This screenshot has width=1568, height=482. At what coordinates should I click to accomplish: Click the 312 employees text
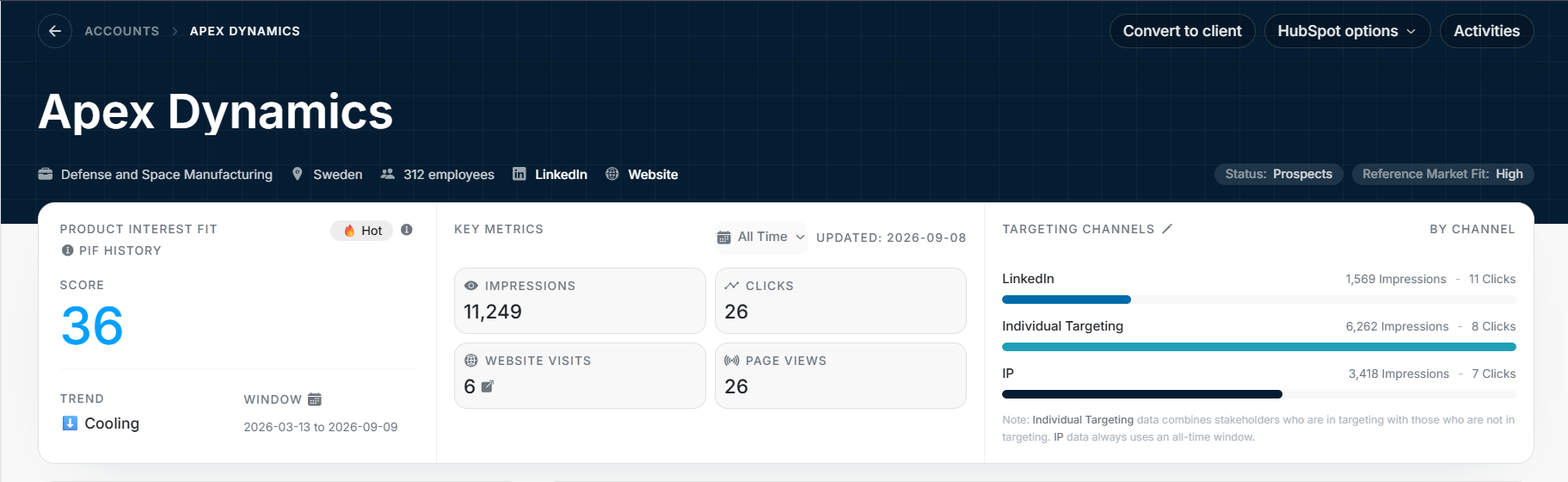[x=449, y=174]
